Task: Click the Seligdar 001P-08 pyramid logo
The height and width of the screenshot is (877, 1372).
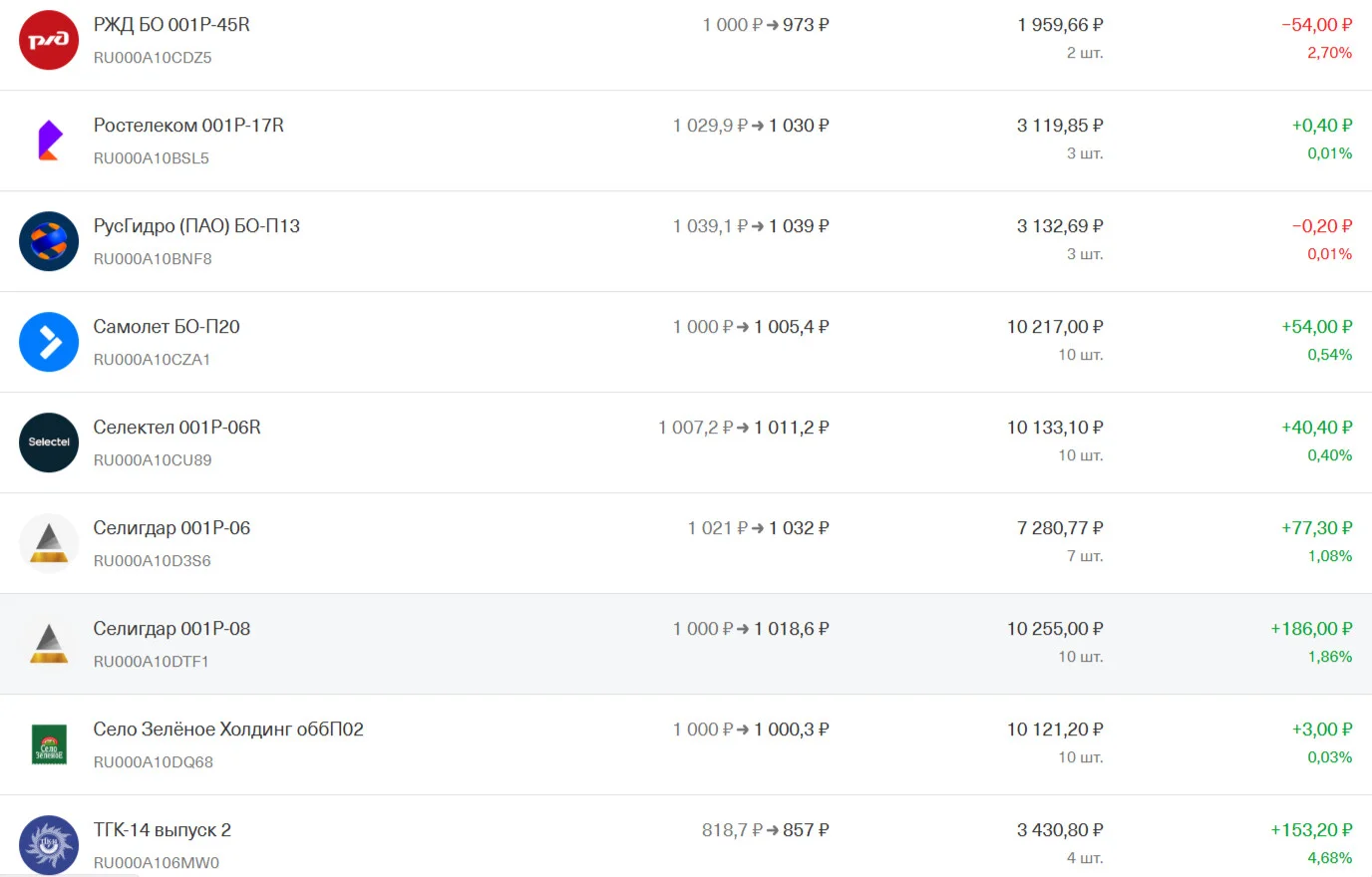Action: [49, 644]
